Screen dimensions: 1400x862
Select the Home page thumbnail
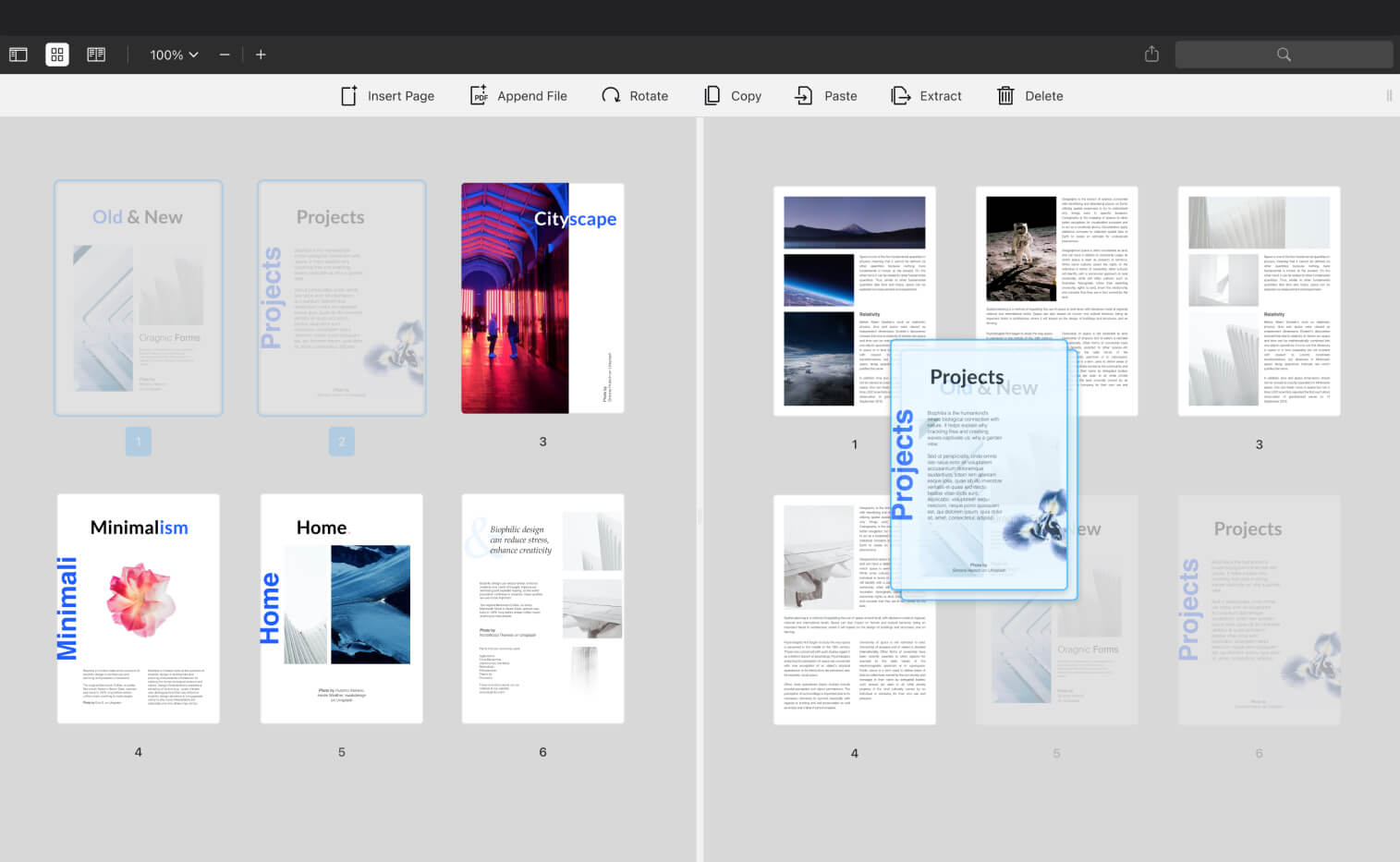point(341,608)
